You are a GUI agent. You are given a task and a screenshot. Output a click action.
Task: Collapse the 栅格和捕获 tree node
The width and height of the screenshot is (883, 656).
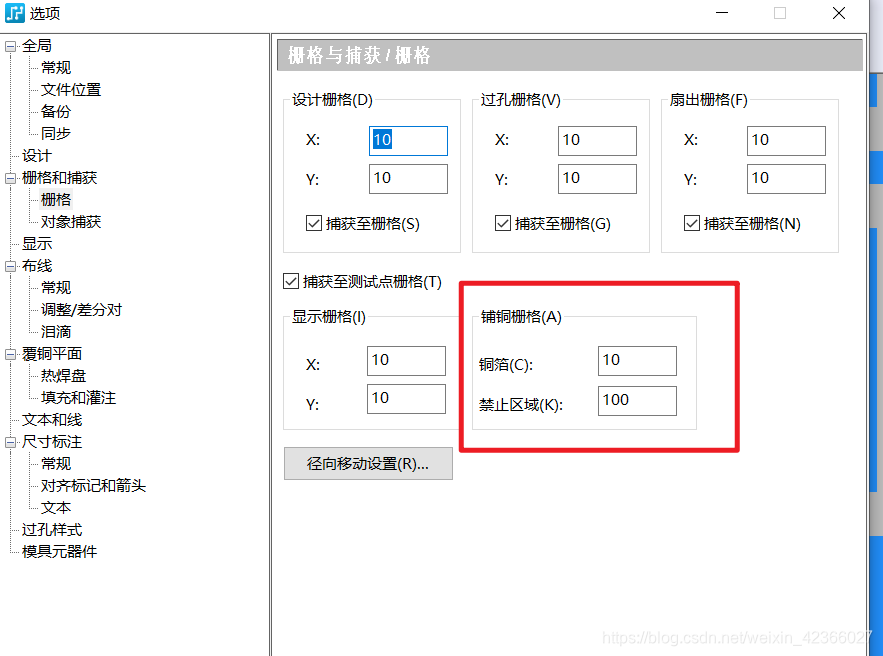(10, 178)
